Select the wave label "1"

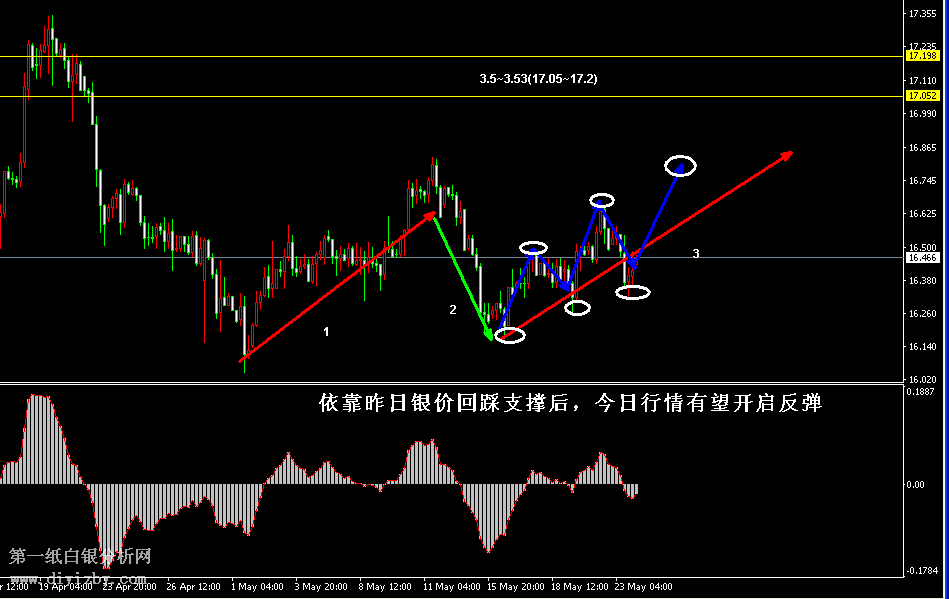tap(326, 330)
